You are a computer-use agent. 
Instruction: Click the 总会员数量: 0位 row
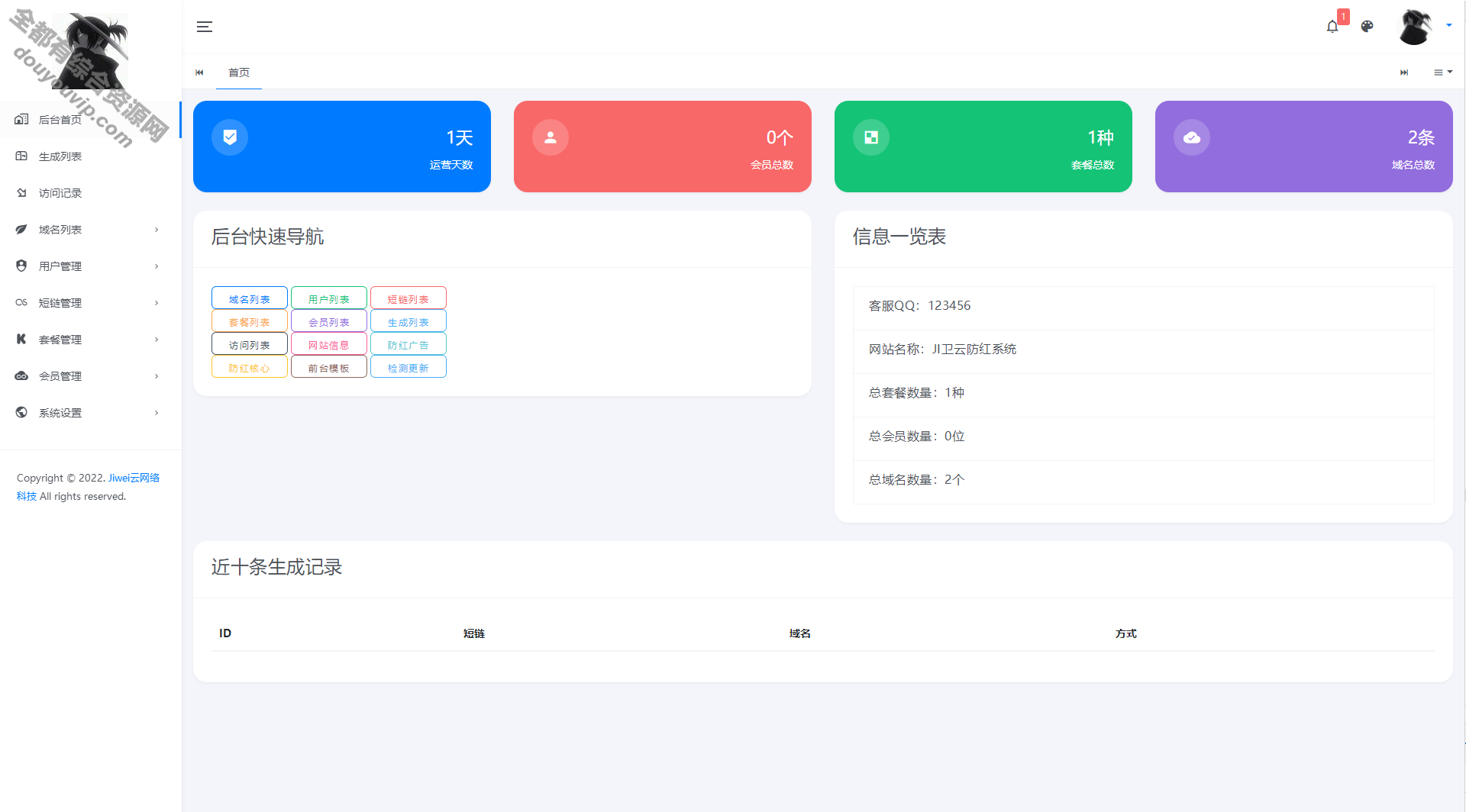[x=1143, y=438]
